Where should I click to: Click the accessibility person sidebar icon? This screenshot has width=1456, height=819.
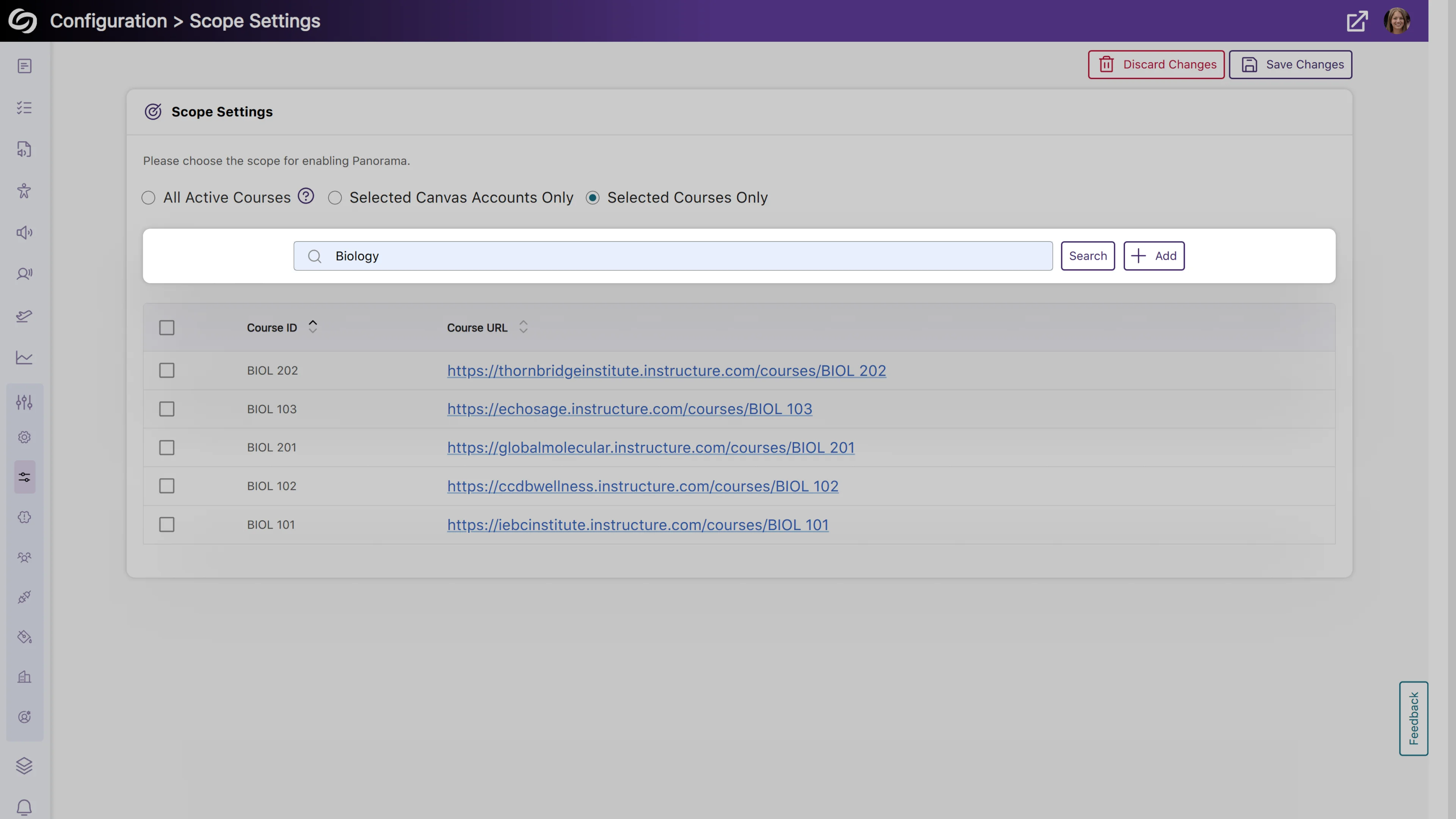(x=24, y=191)
